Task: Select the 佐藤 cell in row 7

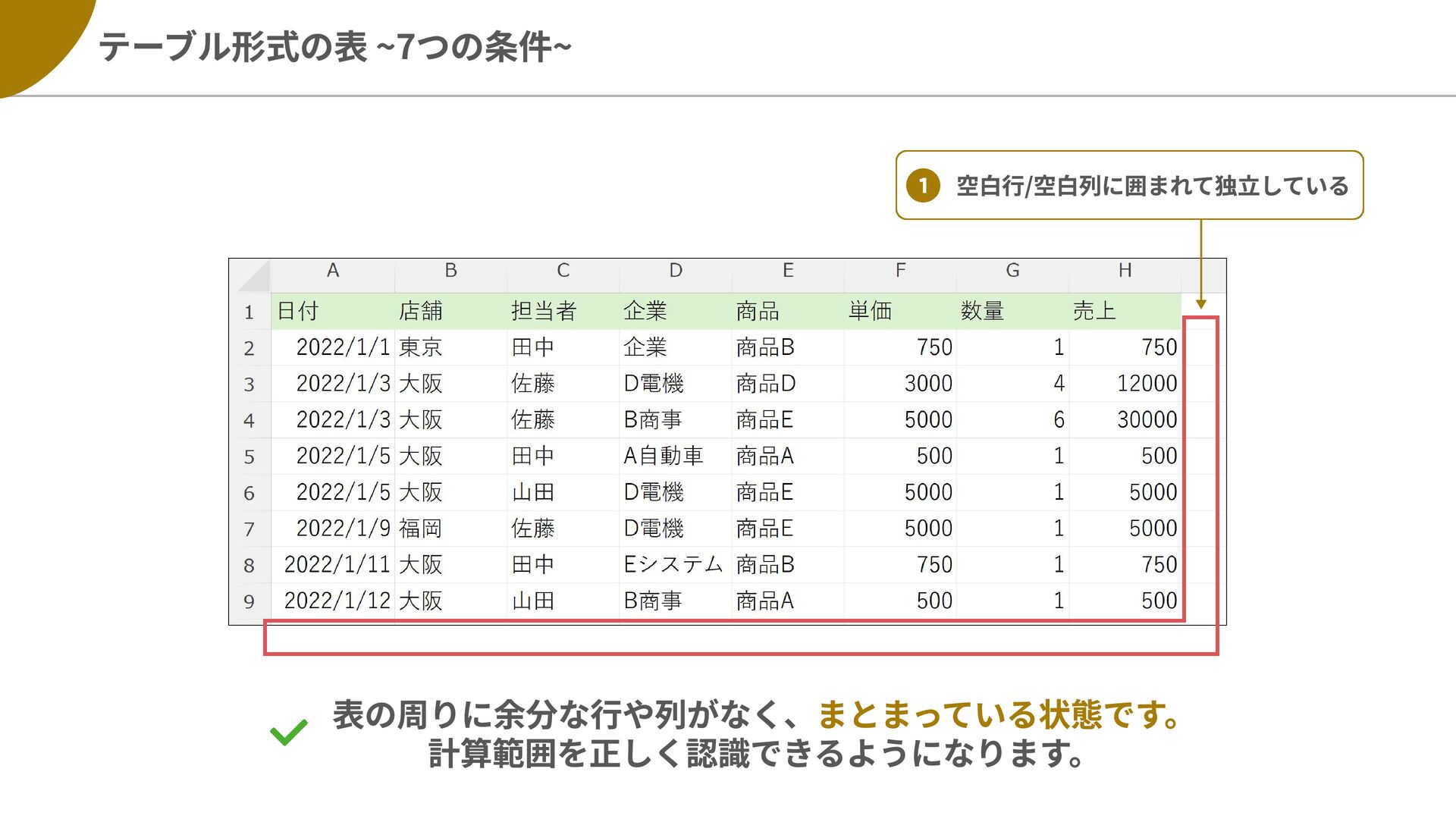Action: point(563,529)
